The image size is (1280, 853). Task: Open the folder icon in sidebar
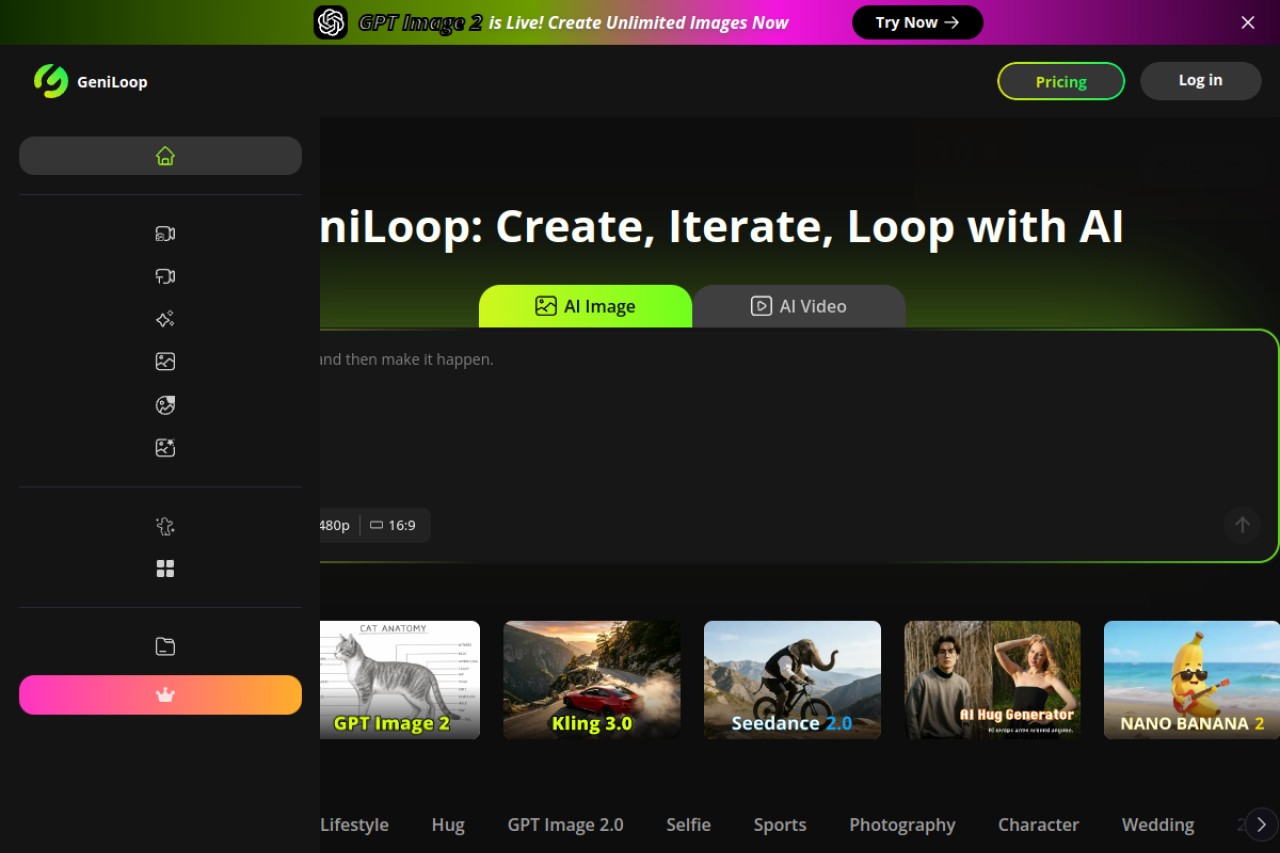pos(165,647)
